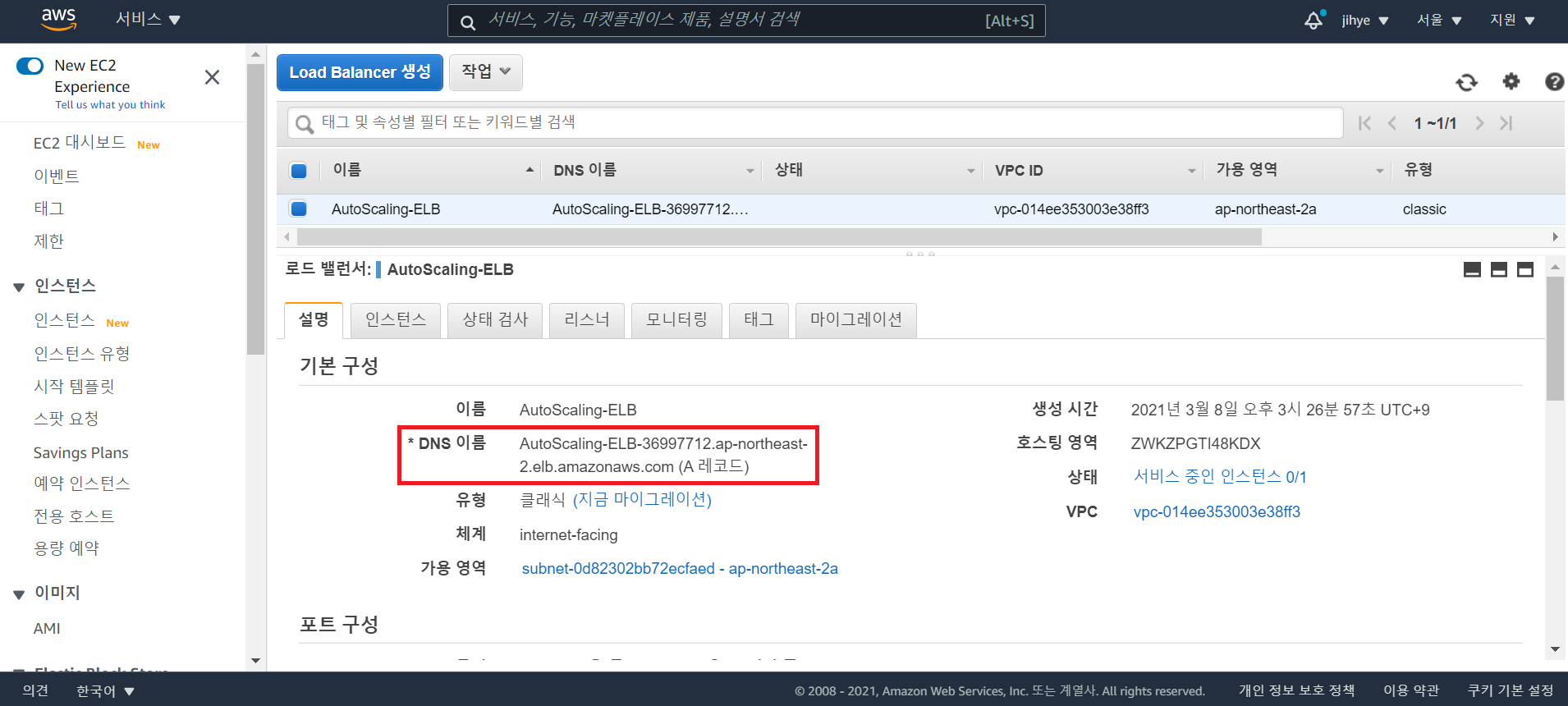Sort by VPC ID column header
Screen dimensions: 1568x706
[x=1093, y=170]
